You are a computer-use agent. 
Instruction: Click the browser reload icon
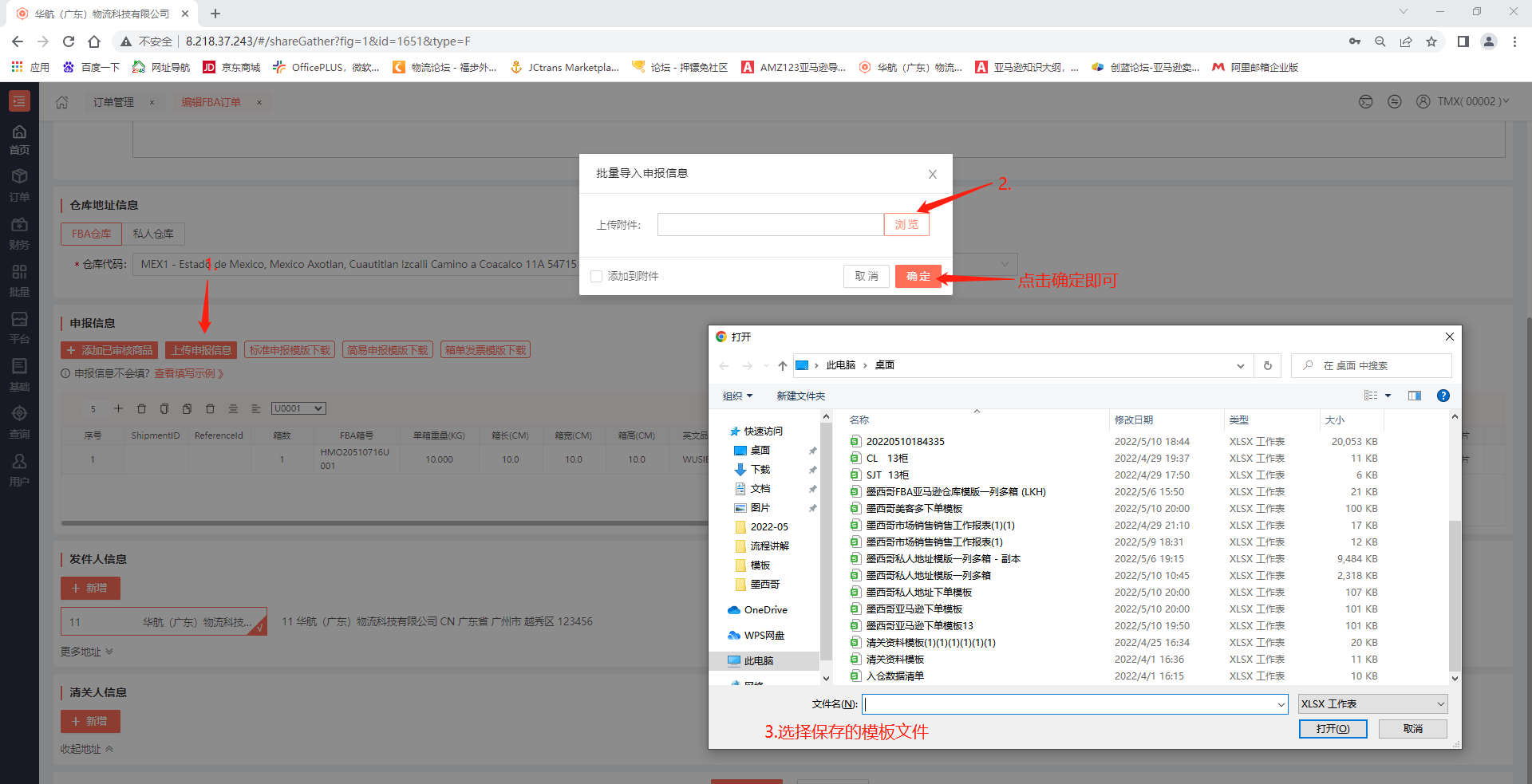click(69, 41)
